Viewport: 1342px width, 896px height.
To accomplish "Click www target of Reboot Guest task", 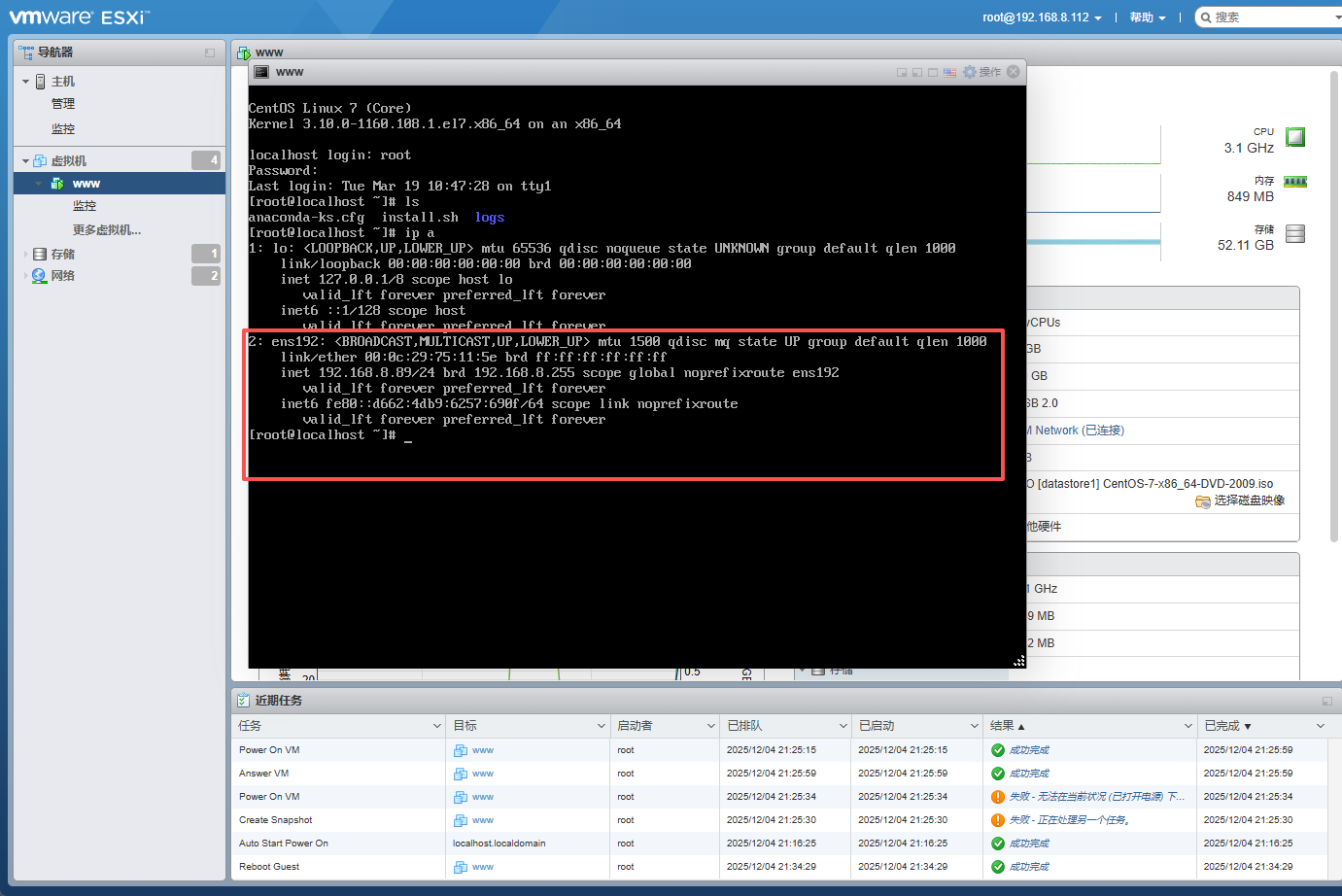I will 483,867.
